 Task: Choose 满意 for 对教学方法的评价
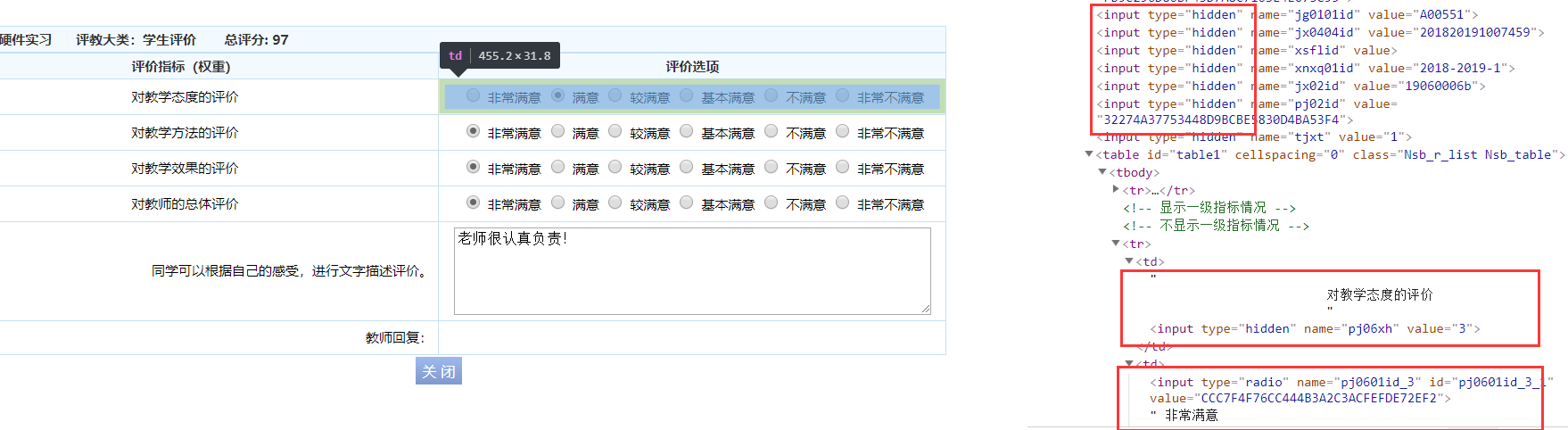[x=557, y=131]
